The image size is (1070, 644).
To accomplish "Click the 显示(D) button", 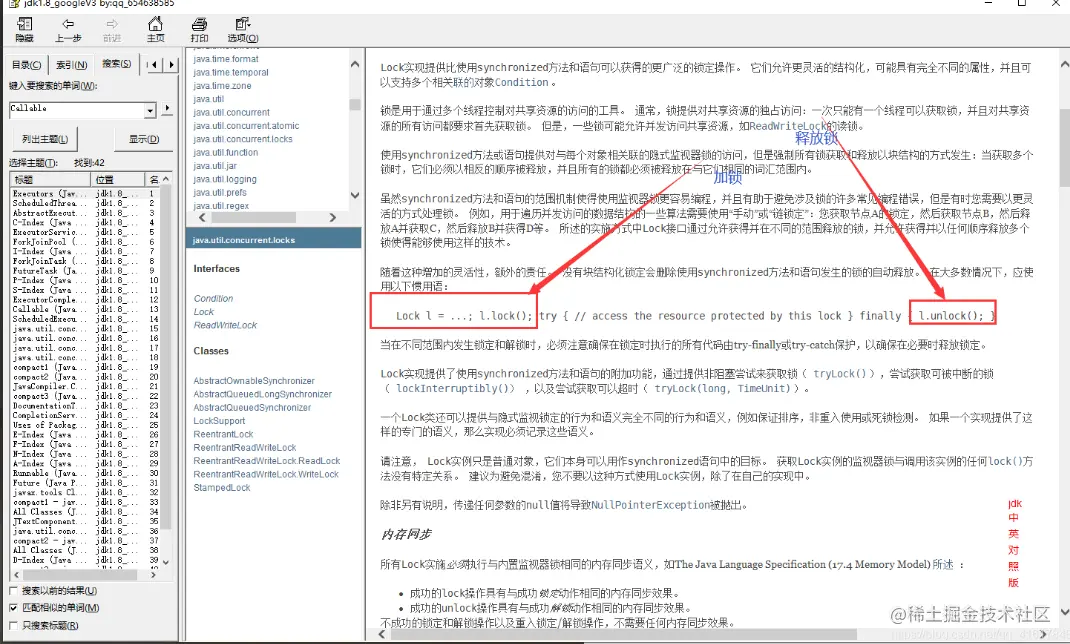I will point(144,139).
